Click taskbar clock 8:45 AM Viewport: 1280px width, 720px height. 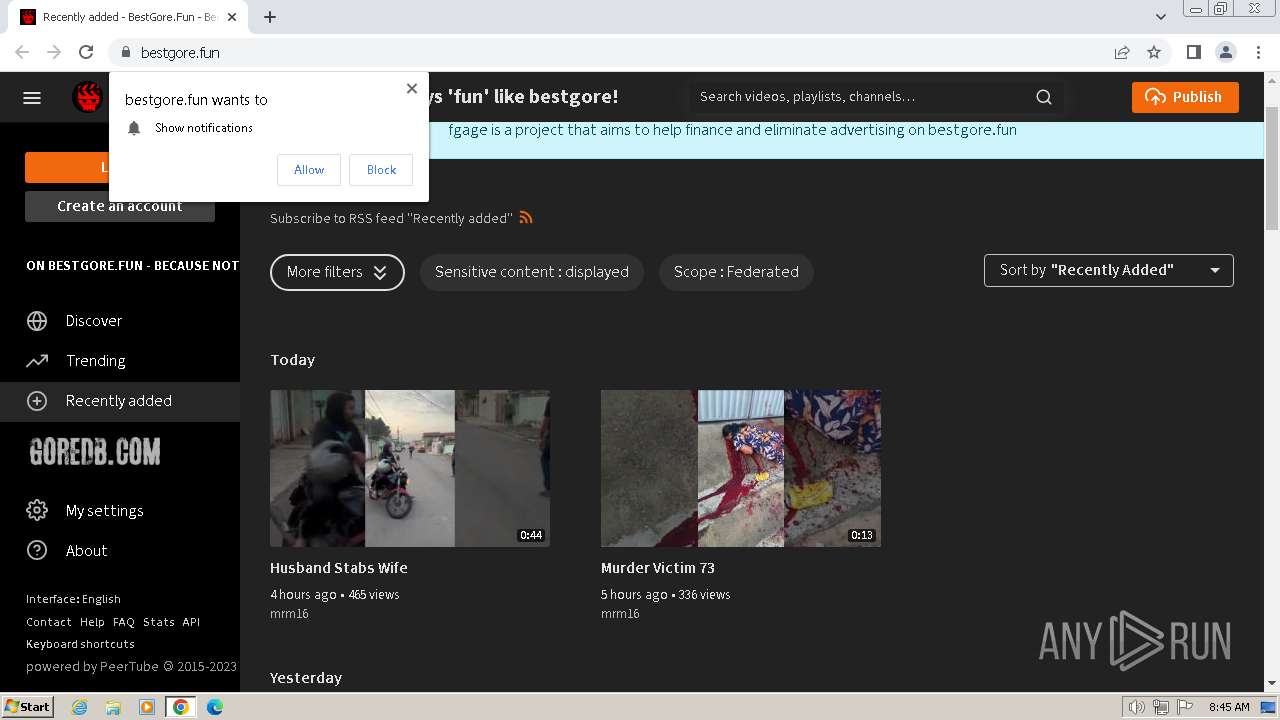pyautogui.click(x=1229, y=707)
